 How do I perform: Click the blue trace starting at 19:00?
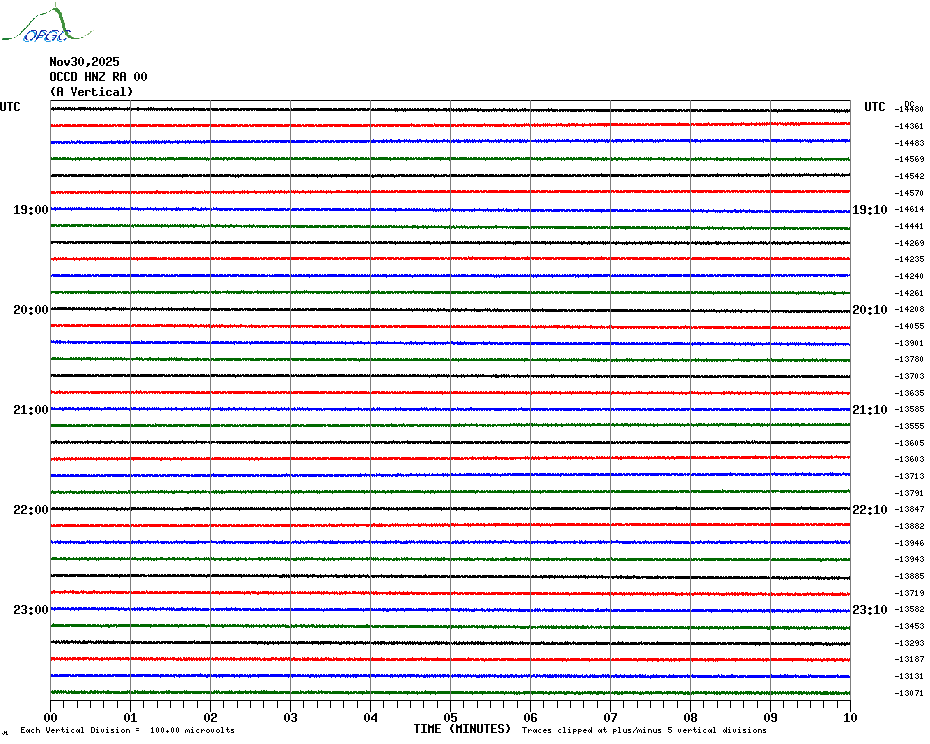(450, 209)
